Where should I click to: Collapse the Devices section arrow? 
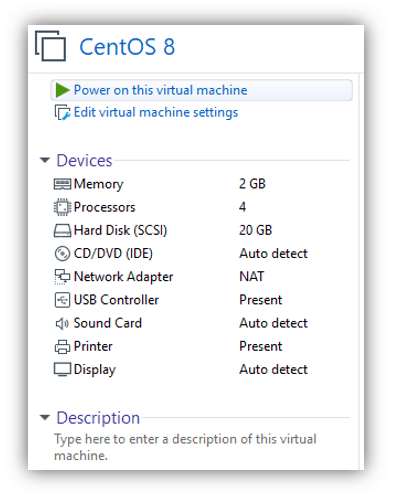pyautogui.click(x=45, y=160)
